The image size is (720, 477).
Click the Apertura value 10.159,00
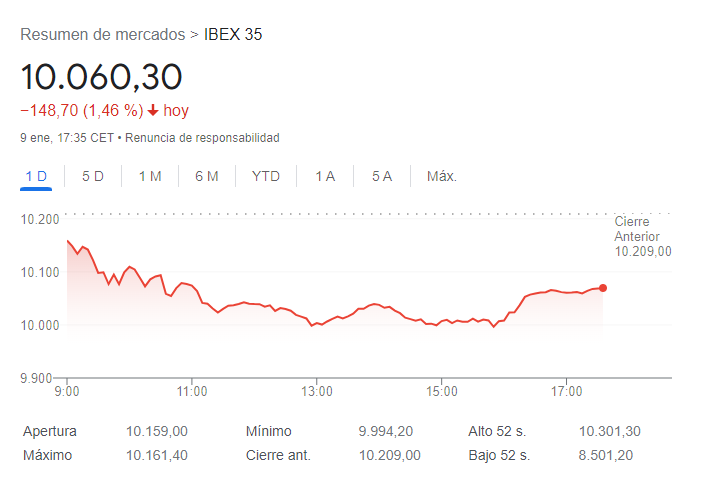click(156, 432)
